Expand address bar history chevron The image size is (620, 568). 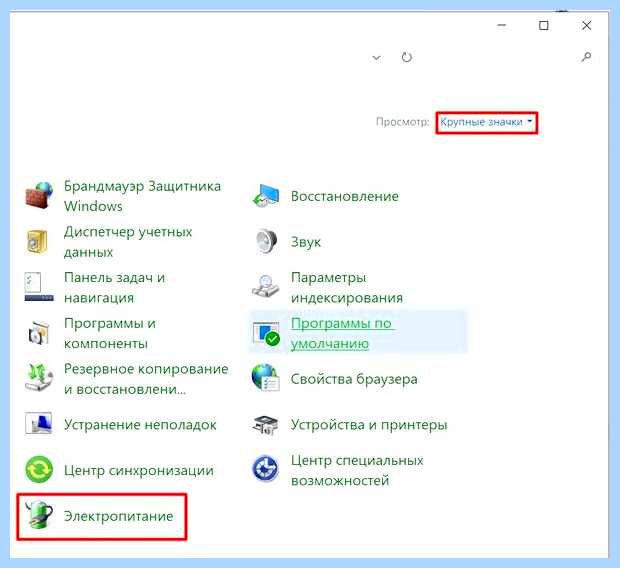pos(376,58)
